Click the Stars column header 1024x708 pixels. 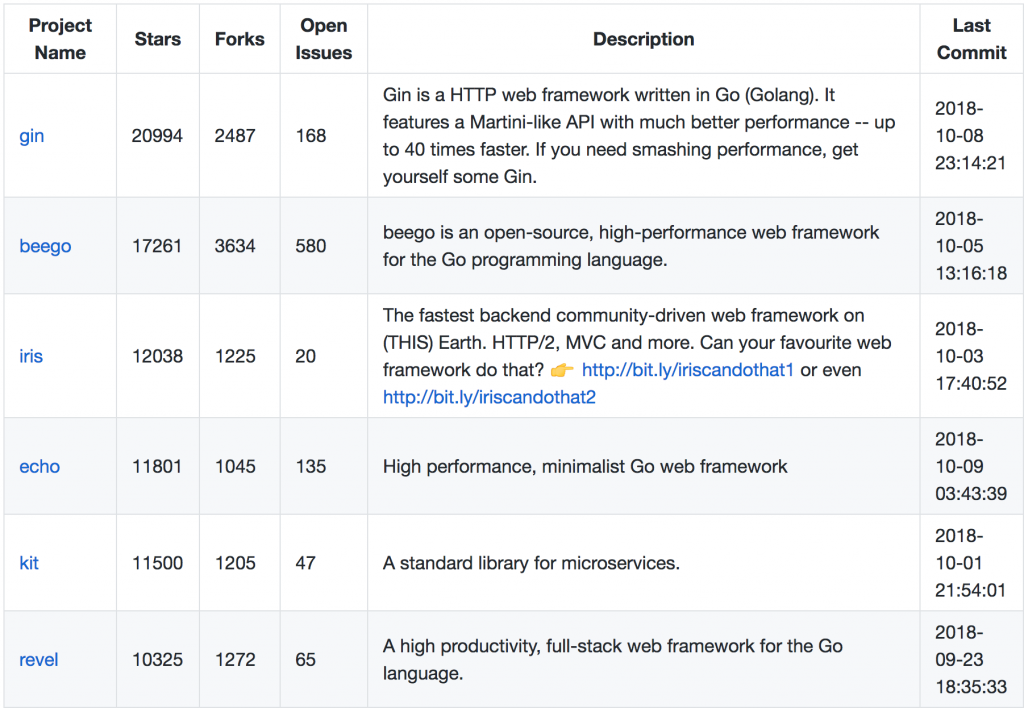(x=158, y=39)
